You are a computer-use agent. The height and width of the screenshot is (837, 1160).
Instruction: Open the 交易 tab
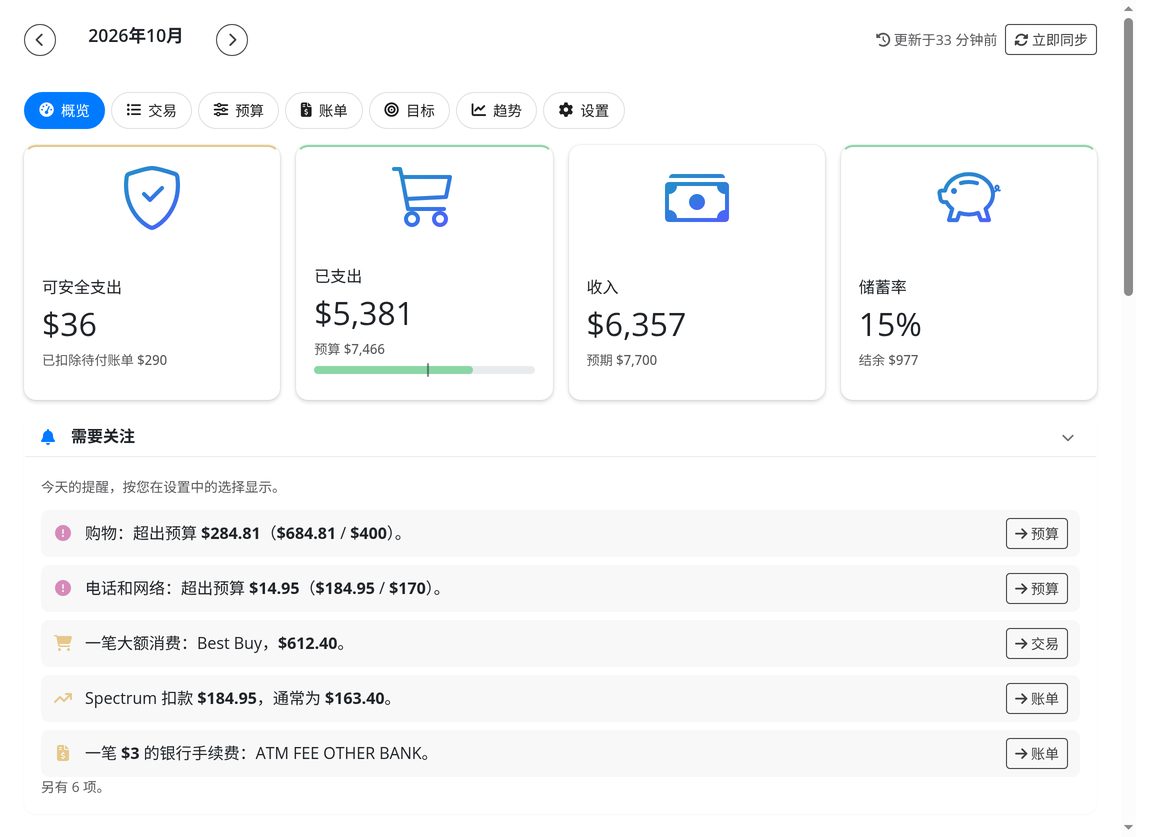pyautogui.click(x=152, y=110)
